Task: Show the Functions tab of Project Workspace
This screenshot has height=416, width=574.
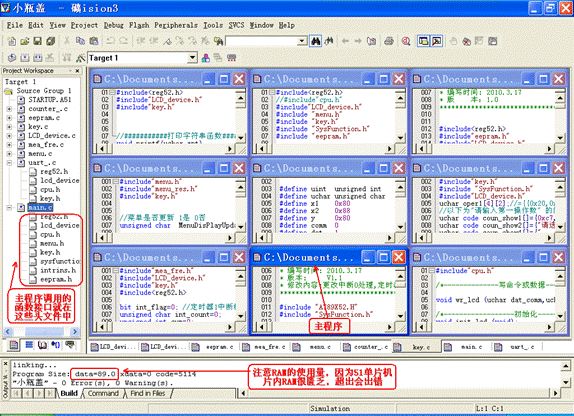Action: click(x=56, y=345)
